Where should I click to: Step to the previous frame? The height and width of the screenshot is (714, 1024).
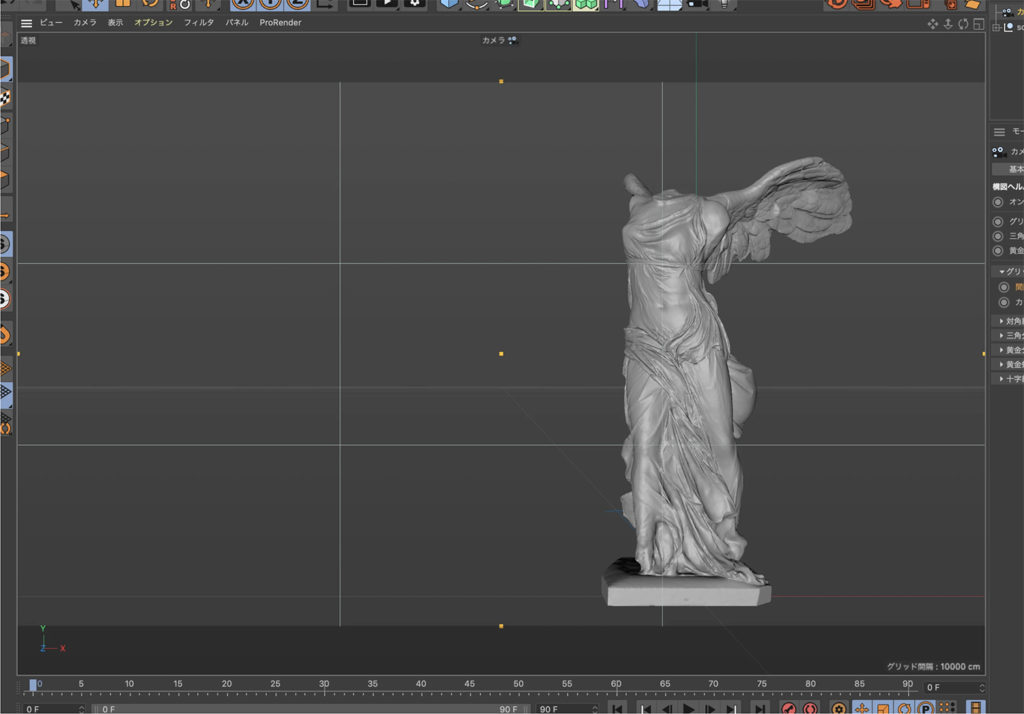[x=667, y=709]
